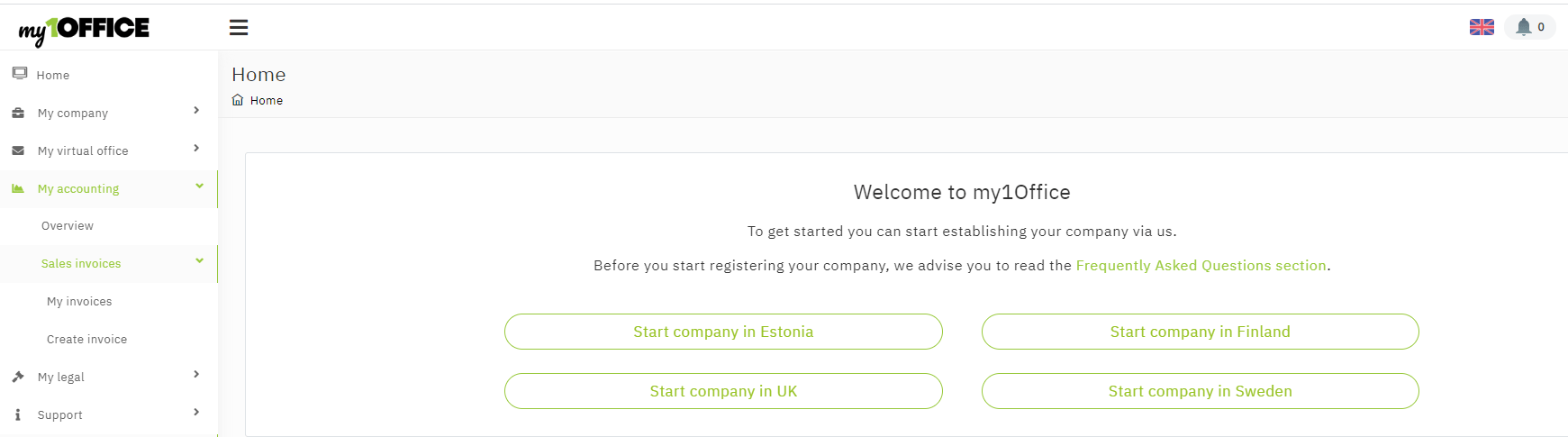Expand the My virtual office chevron
The width and height of the screenshot is (1568, 437).
(x=196, y=149)
